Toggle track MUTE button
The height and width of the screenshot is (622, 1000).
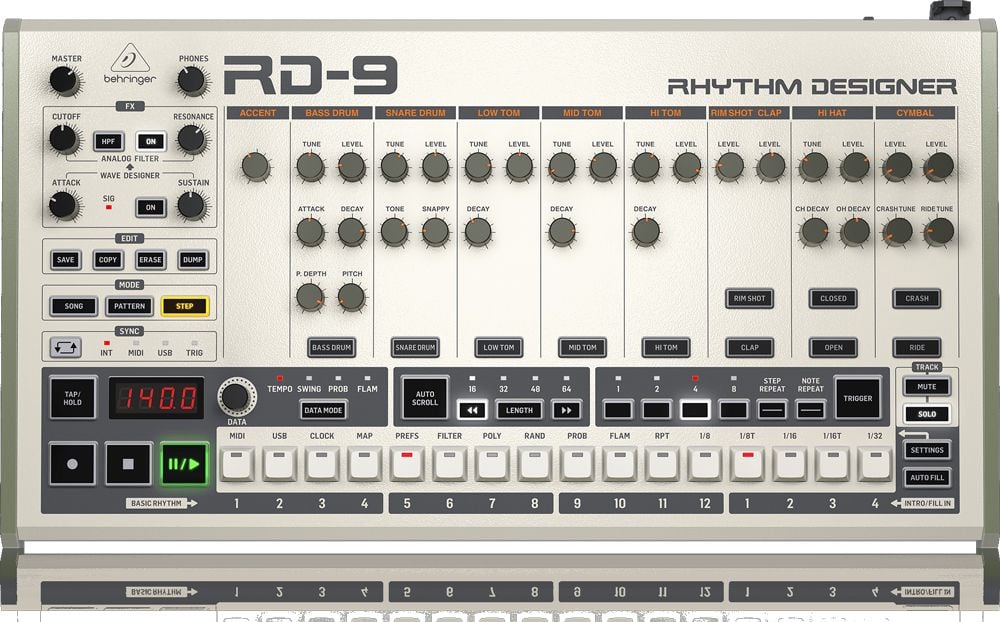[x=927, y=387]
